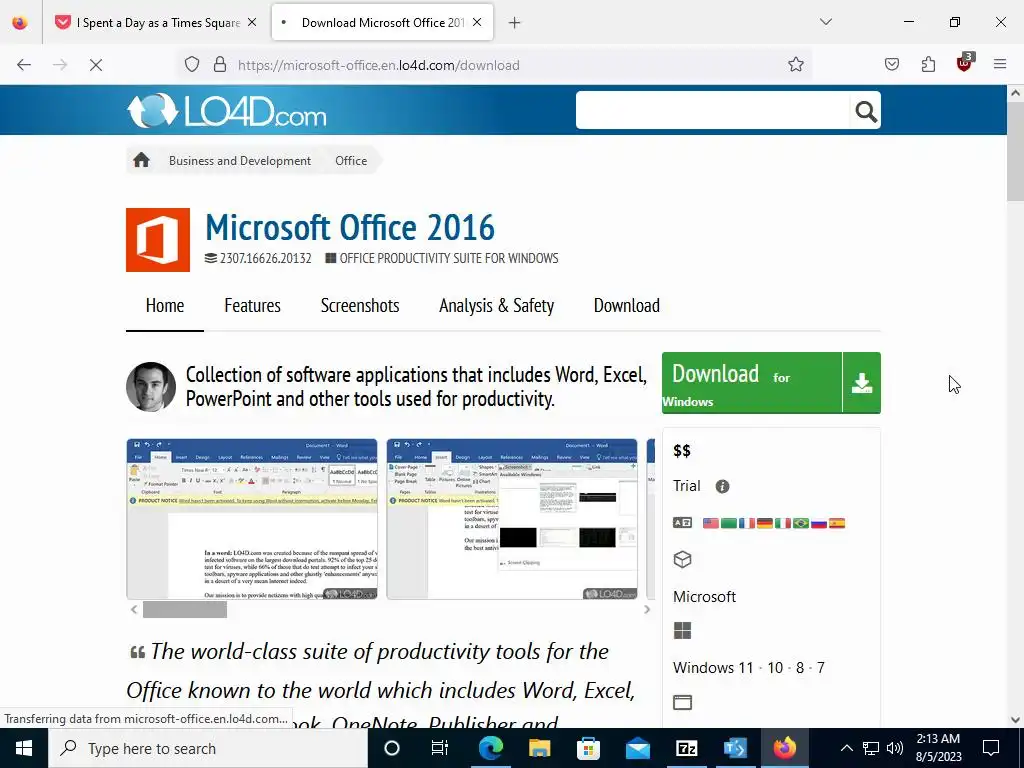Open the shield tracking protection icon
Screen dimensions: 1024x768
click(192, 65)
